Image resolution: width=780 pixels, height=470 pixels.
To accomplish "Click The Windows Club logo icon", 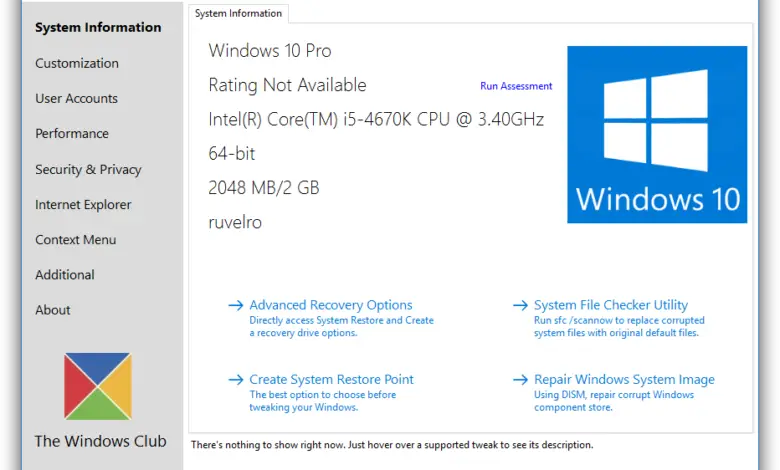I will pyautogui.click(x=97, y=386).
